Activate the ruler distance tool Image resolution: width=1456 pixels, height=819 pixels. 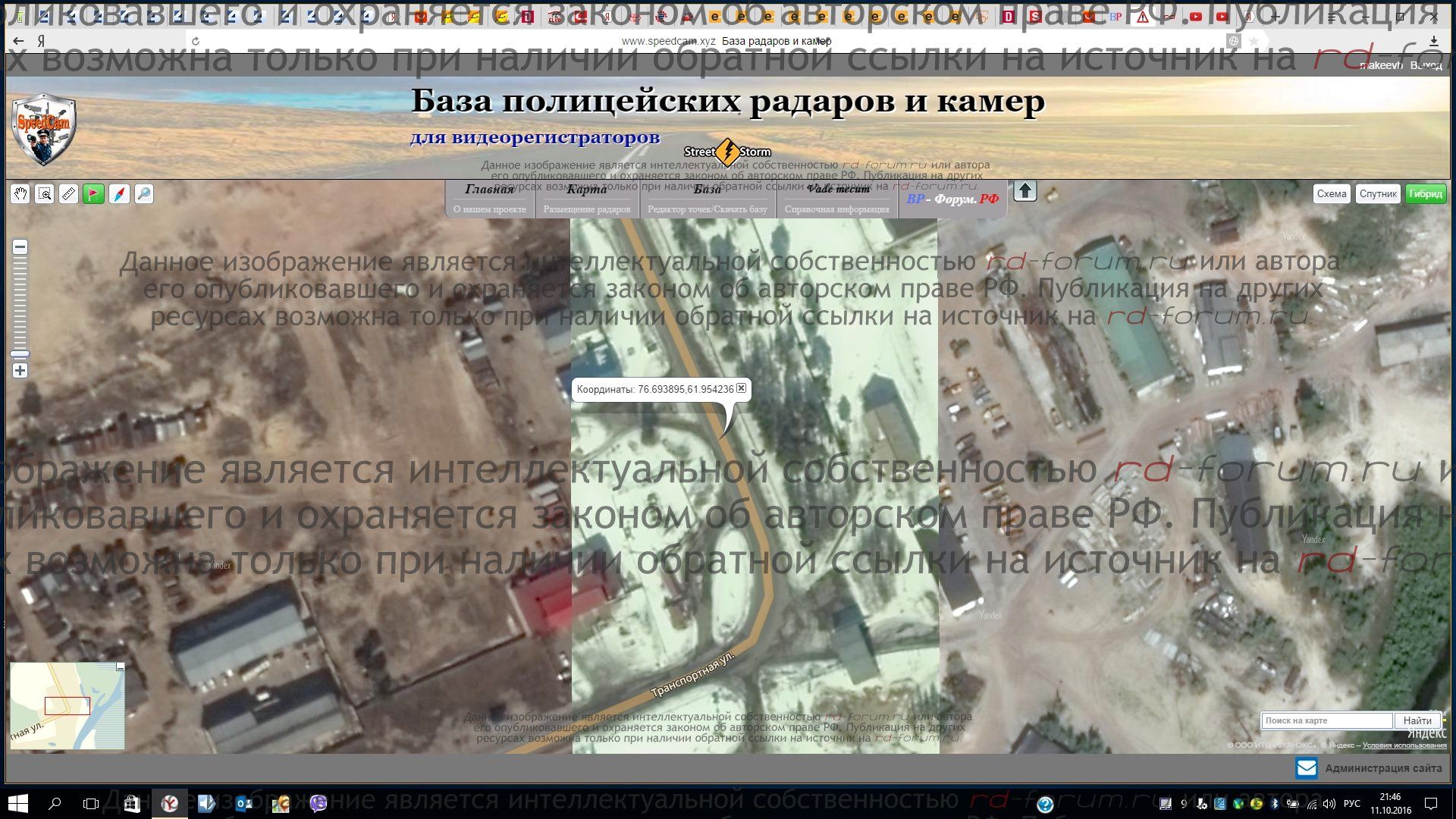(69, 194)
